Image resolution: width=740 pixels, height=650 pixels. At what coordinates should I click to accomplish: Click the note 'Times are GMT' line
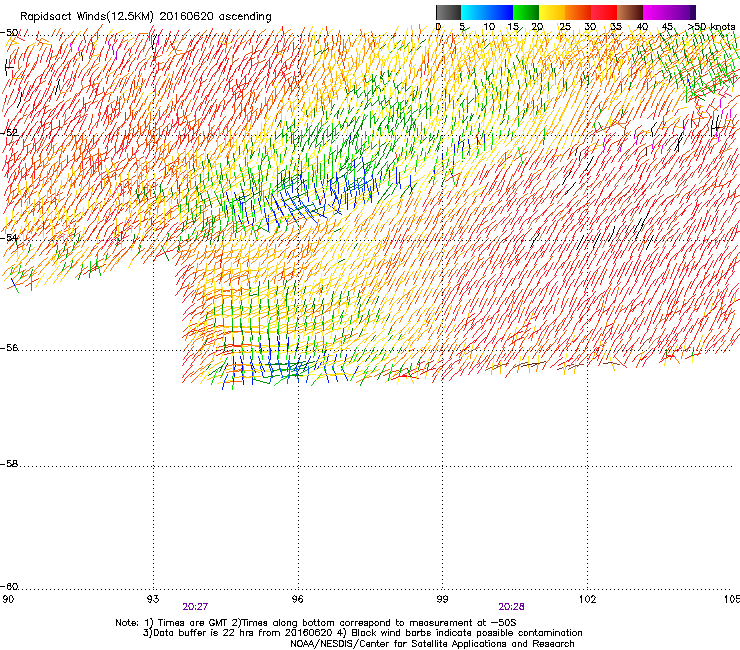[x=316, y=623]
